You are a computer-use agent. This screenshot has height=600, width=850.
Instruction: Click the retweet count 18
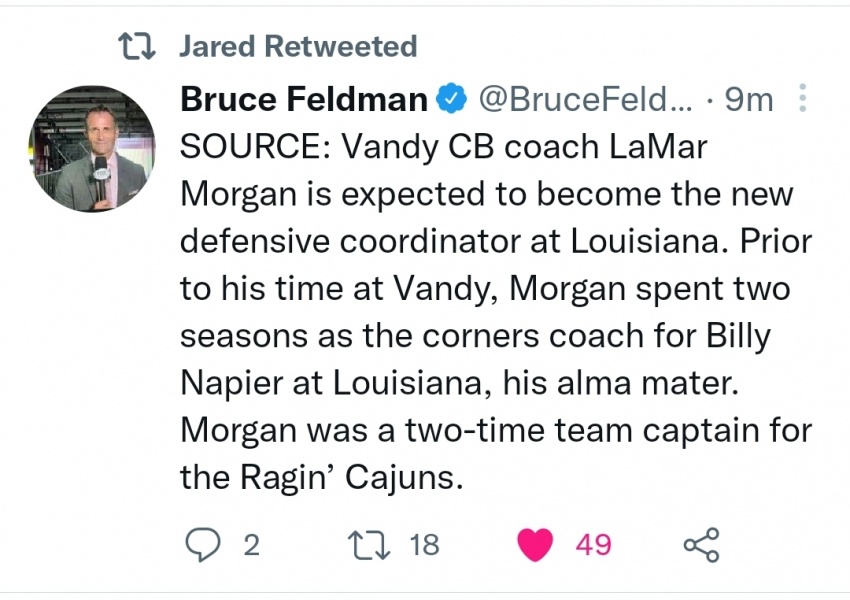pos(424,545)
